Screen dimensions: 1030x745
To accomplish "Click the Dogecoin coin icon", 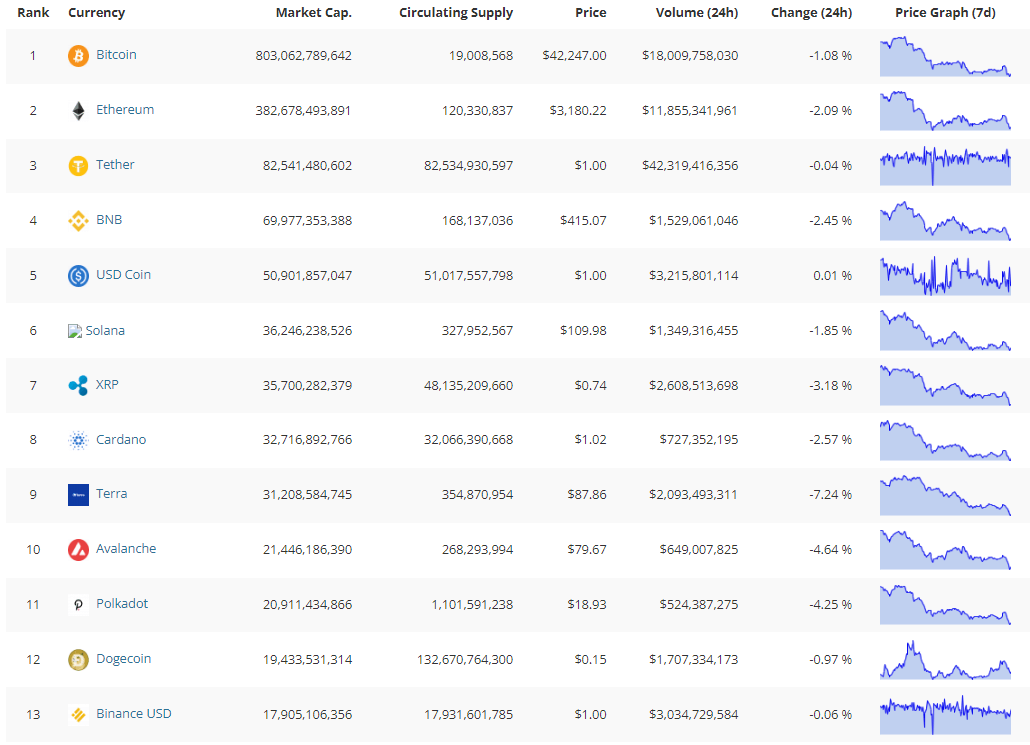I will pyautogui.click(x=78, y=660).
